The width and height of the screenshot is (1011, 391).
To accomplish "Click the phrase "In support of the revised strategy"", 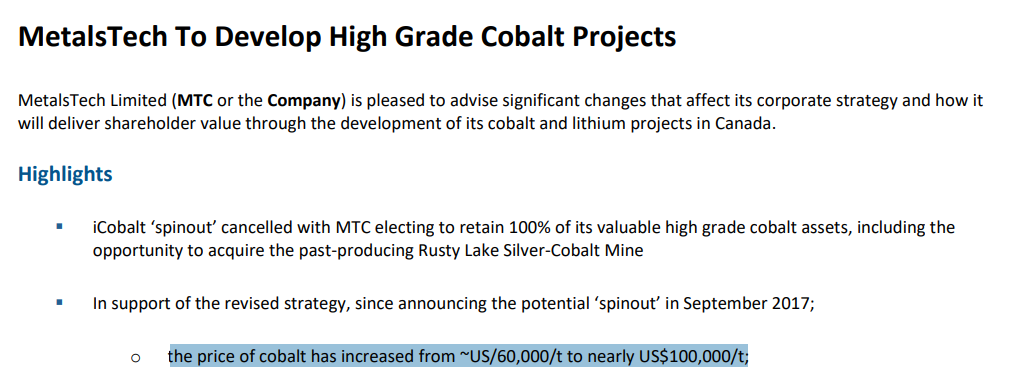I will tap(219, 303).
